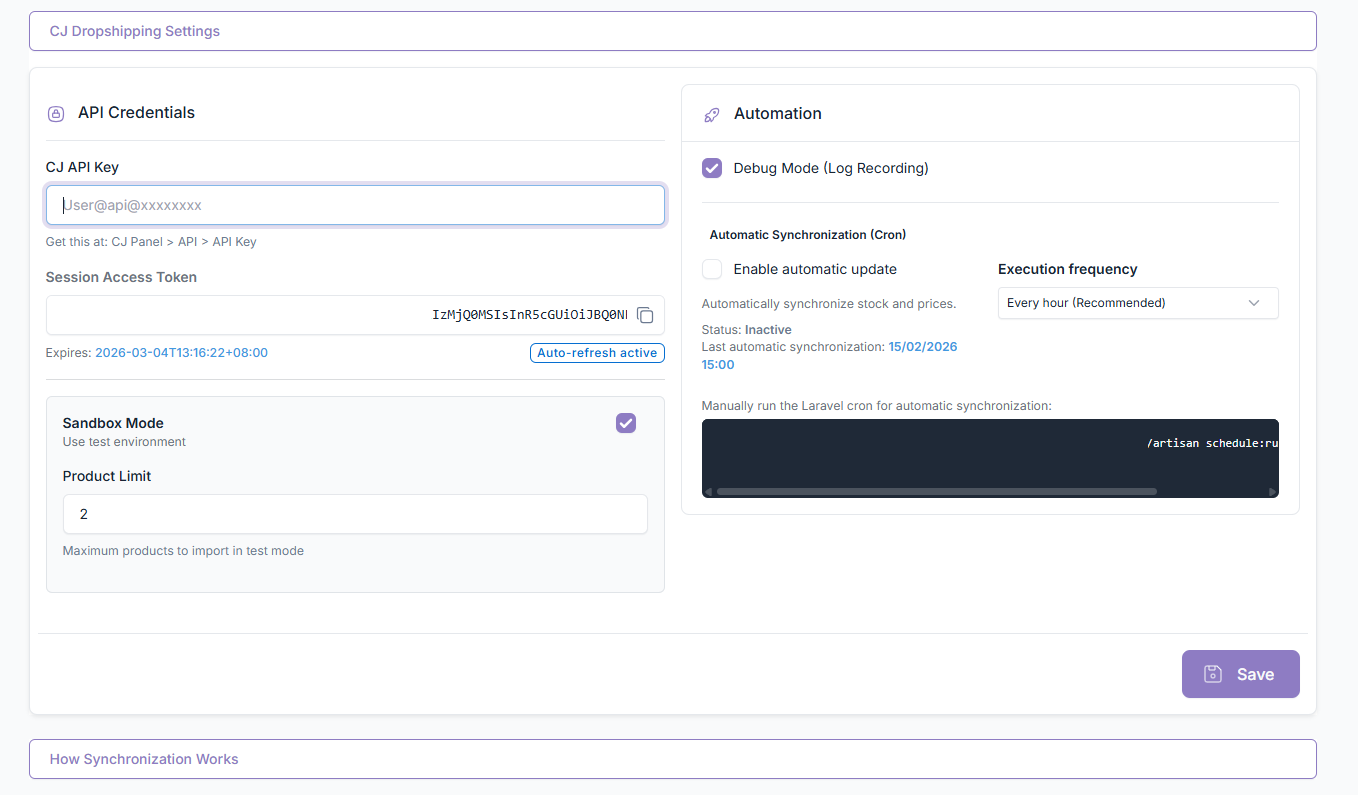This screenshot has height=795, width=1358.
Task: Select the Session Access Token text field
Action: 340,315
